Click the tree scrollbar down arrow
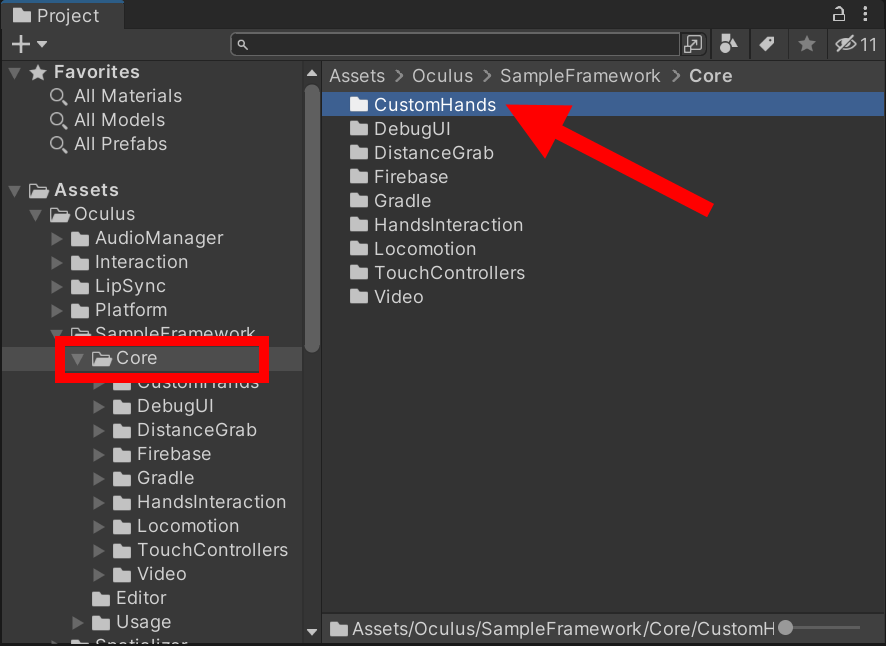 tap(312, 632)
